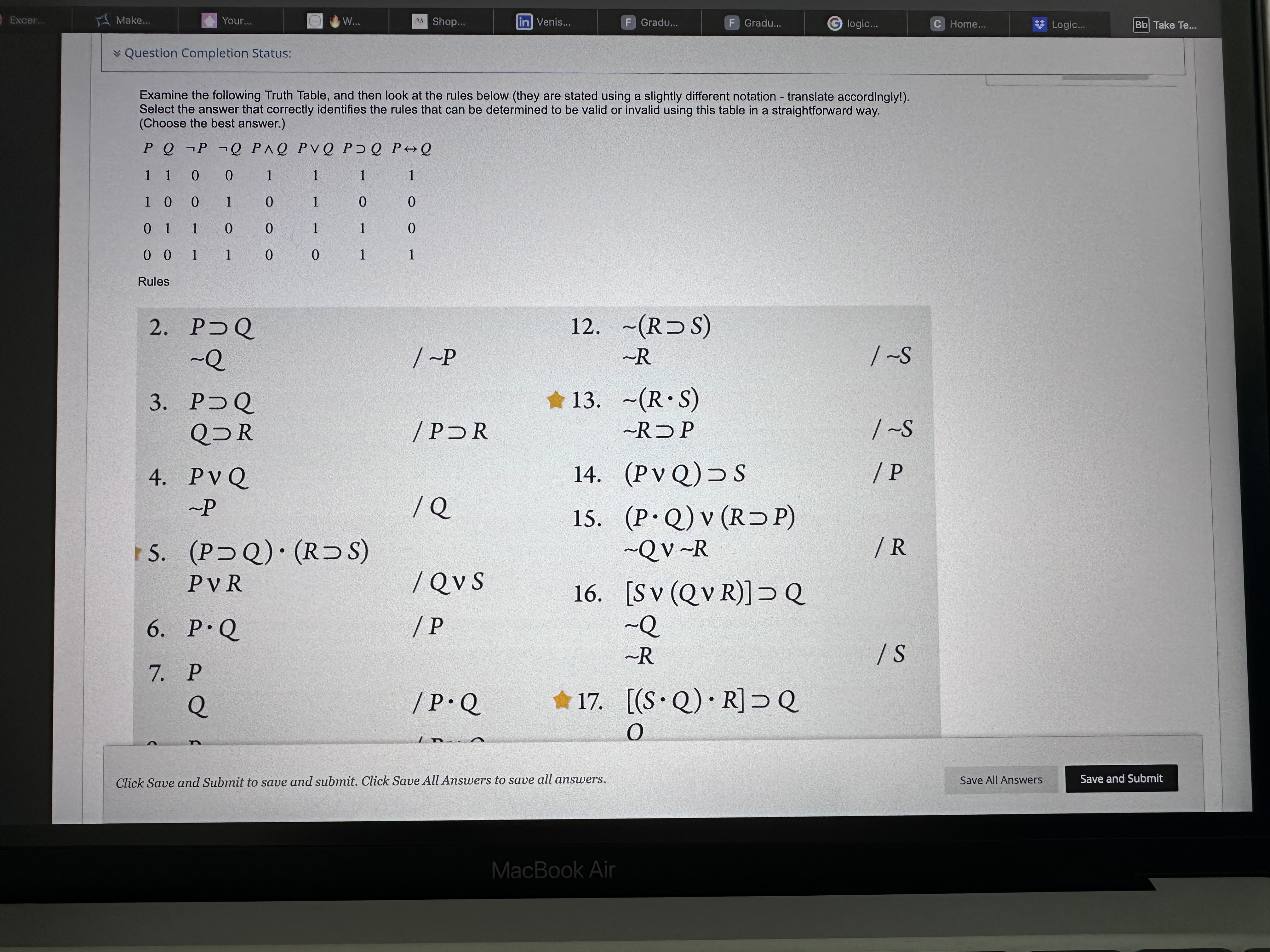The image size is (1270, 952).
Task: Switch to the Make... browser tab
Action: [123, 21]
